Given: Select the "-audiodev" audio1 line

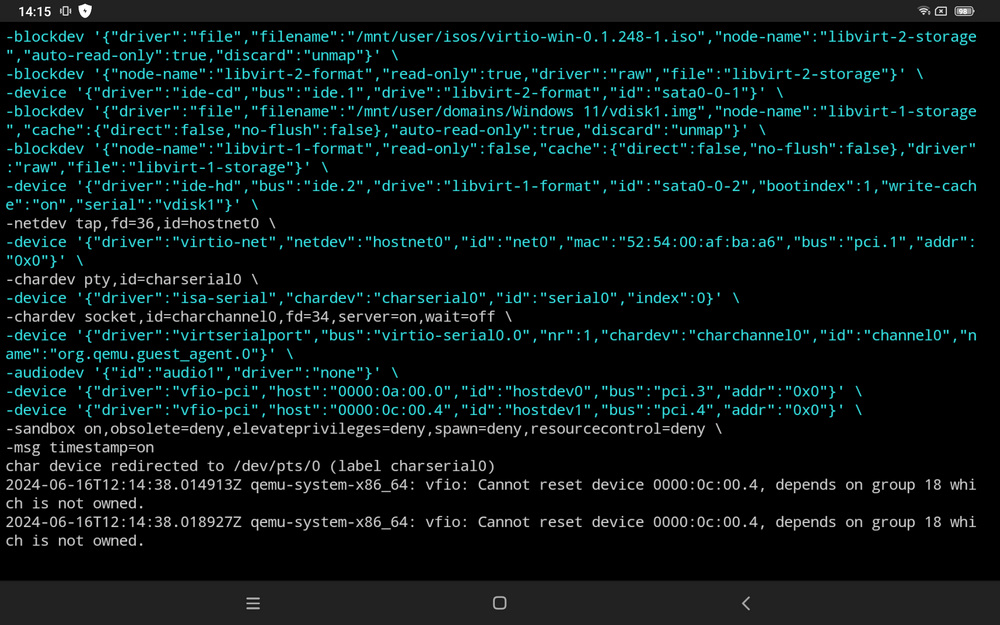Looking at the screenshot, I should 202,372.
